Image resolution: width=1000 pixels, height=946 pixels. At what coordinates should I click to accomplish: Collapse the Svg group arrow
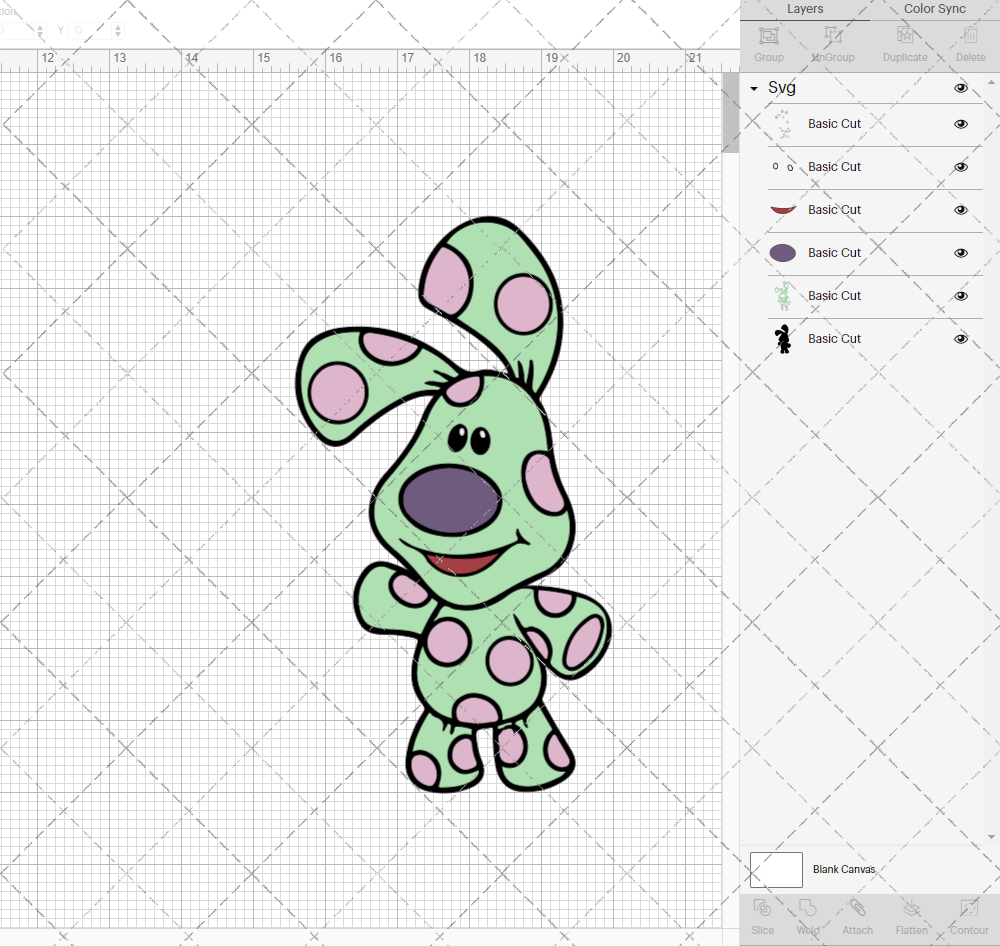[x=754, y=89]
